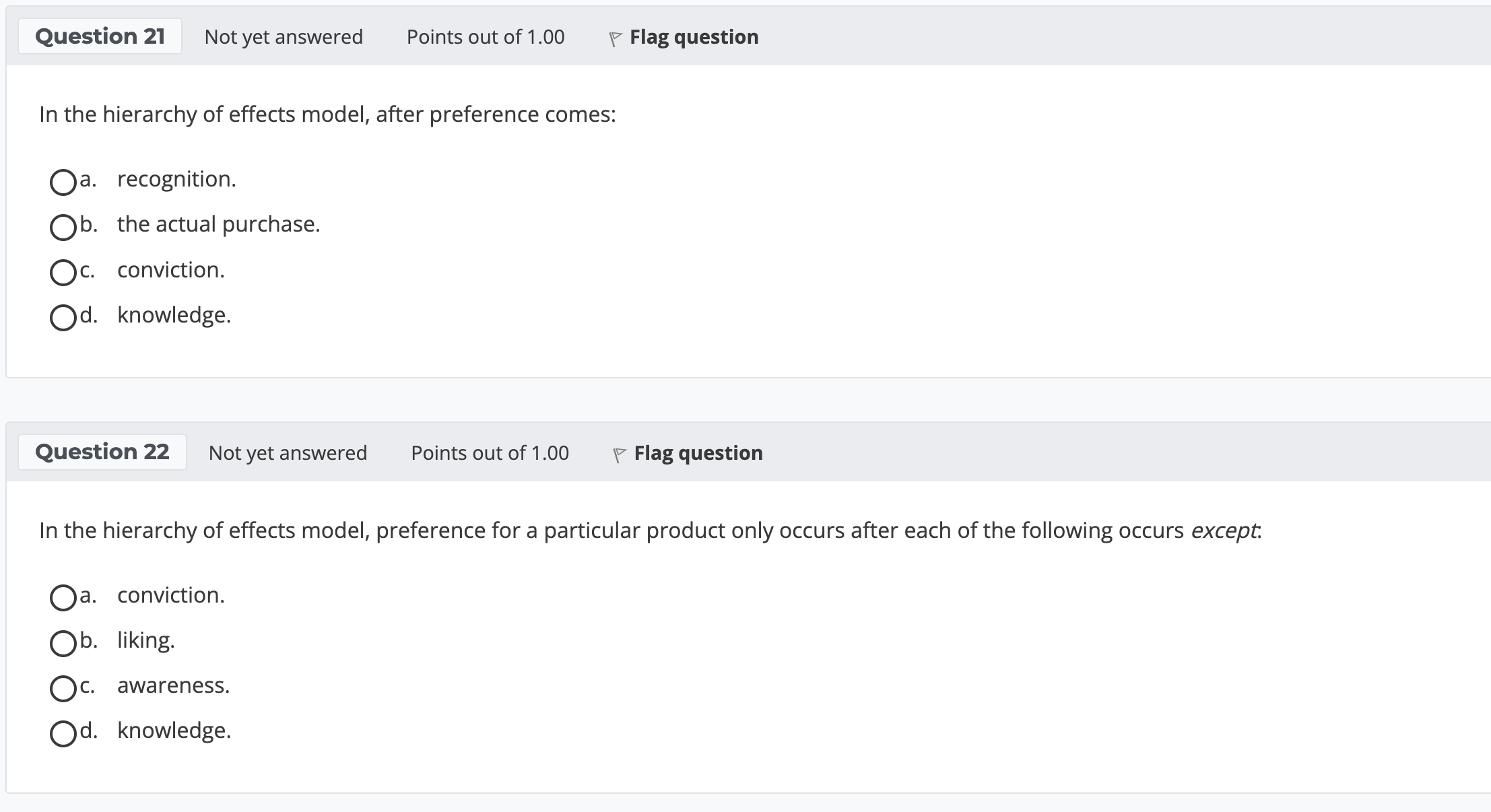Click the 'liking.' answer label

coord(145,640)
